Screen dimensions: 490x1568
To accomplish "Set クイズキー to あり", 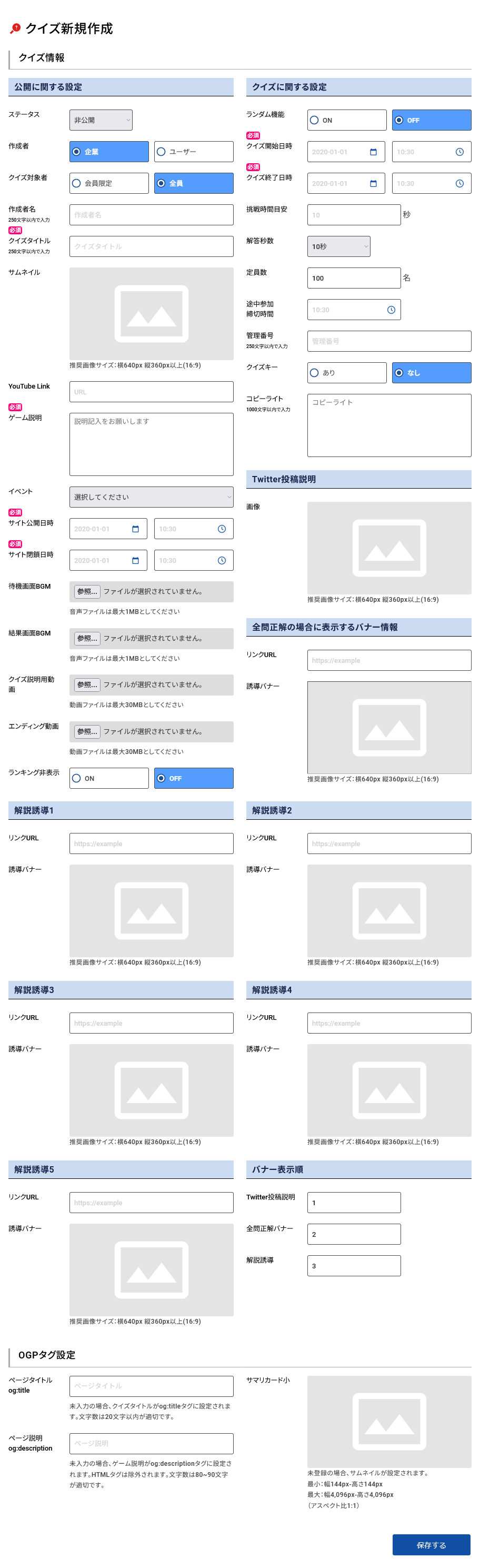I will pos(346,373).
